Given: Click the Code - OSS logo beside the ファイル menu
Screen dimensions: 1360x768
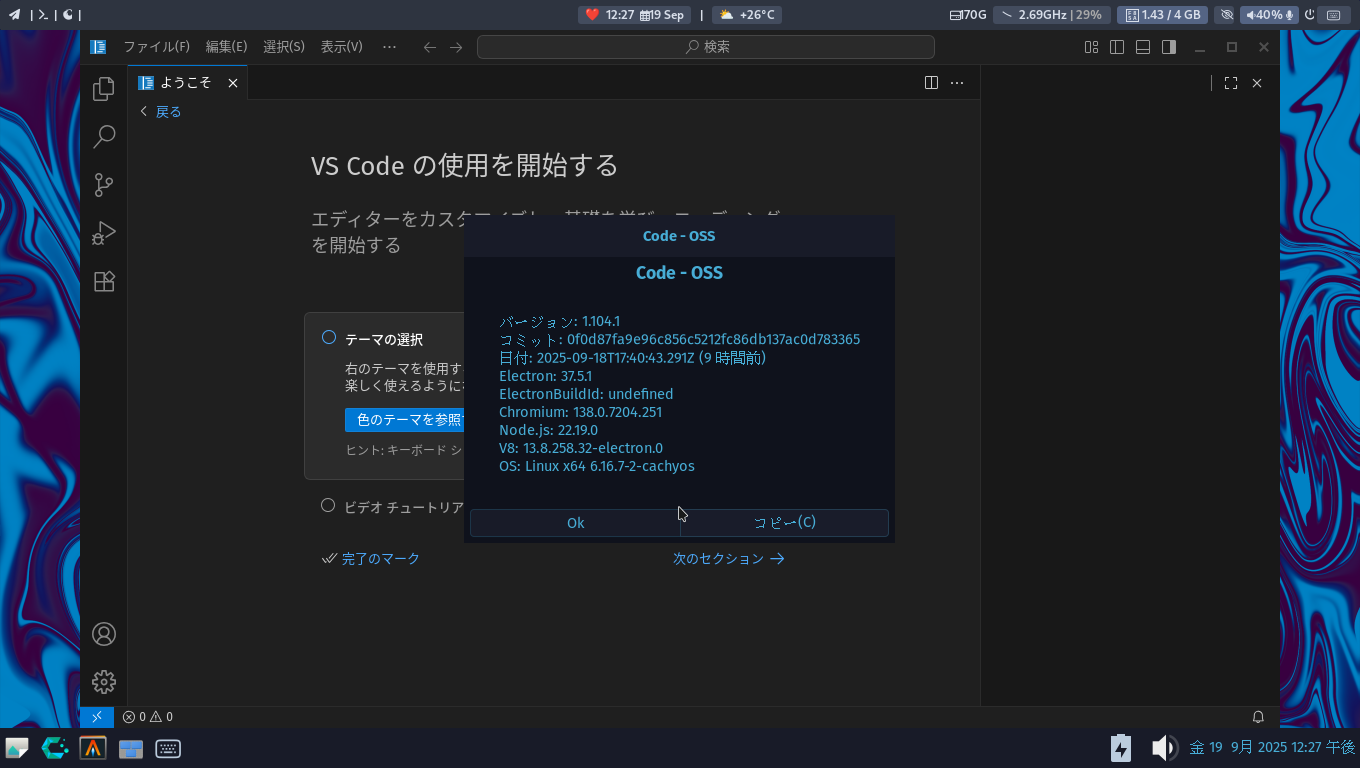Looking at the screenshot, I should tap(98, 47).
